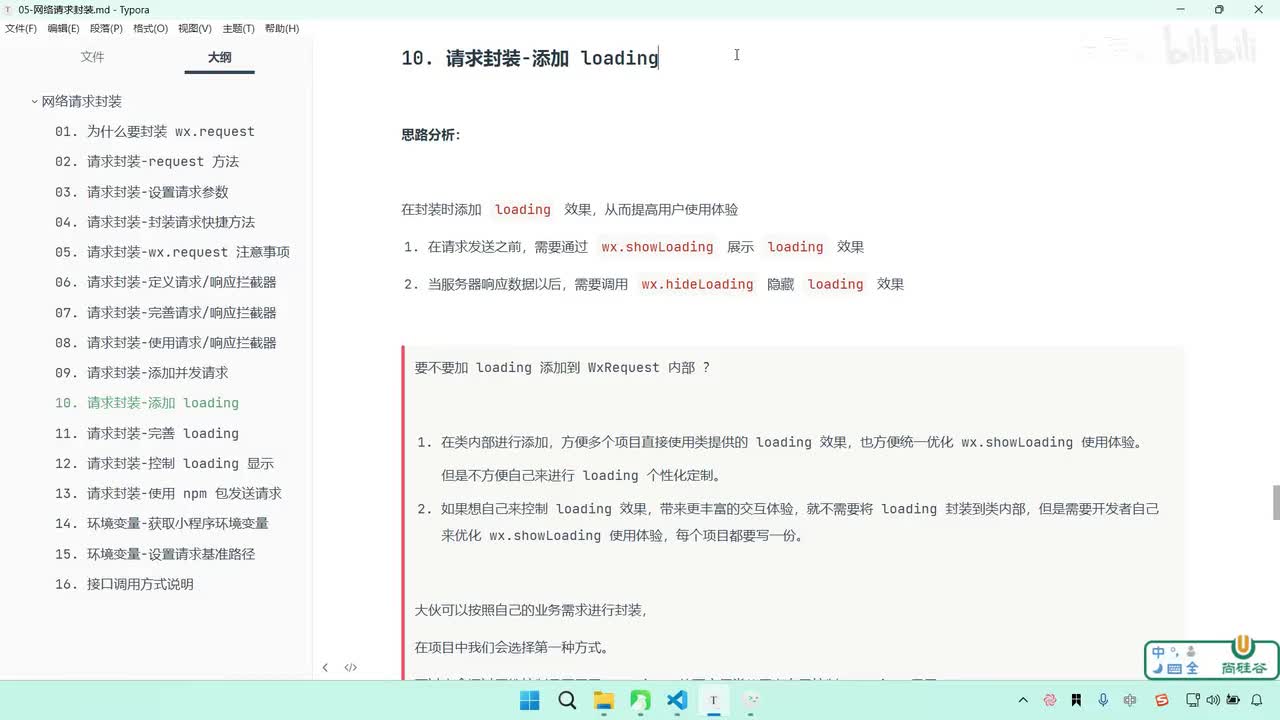Open the 帮助(H) menu
1280x720 pixels.
282,28
